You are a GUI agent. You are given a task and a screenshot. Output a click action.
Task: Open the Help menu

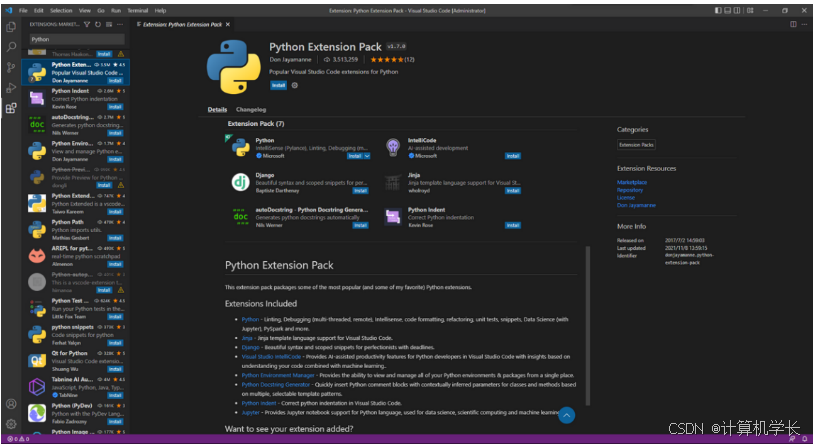[160, 10]
